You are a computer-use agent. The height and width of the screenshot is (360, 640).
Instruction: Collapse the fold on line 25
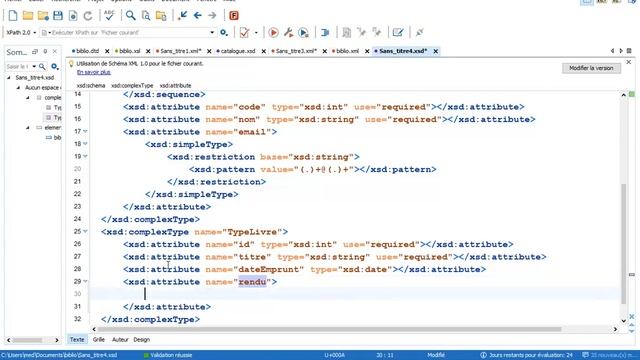point(85,231)
